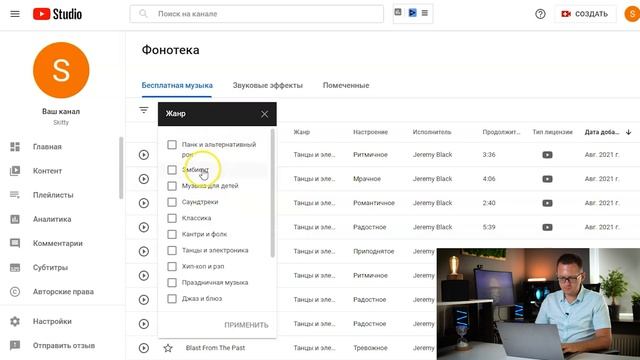Click the genre list scrollbar
Image resolution: width=640 pixels, height=360 pixels.
(272, 193)
